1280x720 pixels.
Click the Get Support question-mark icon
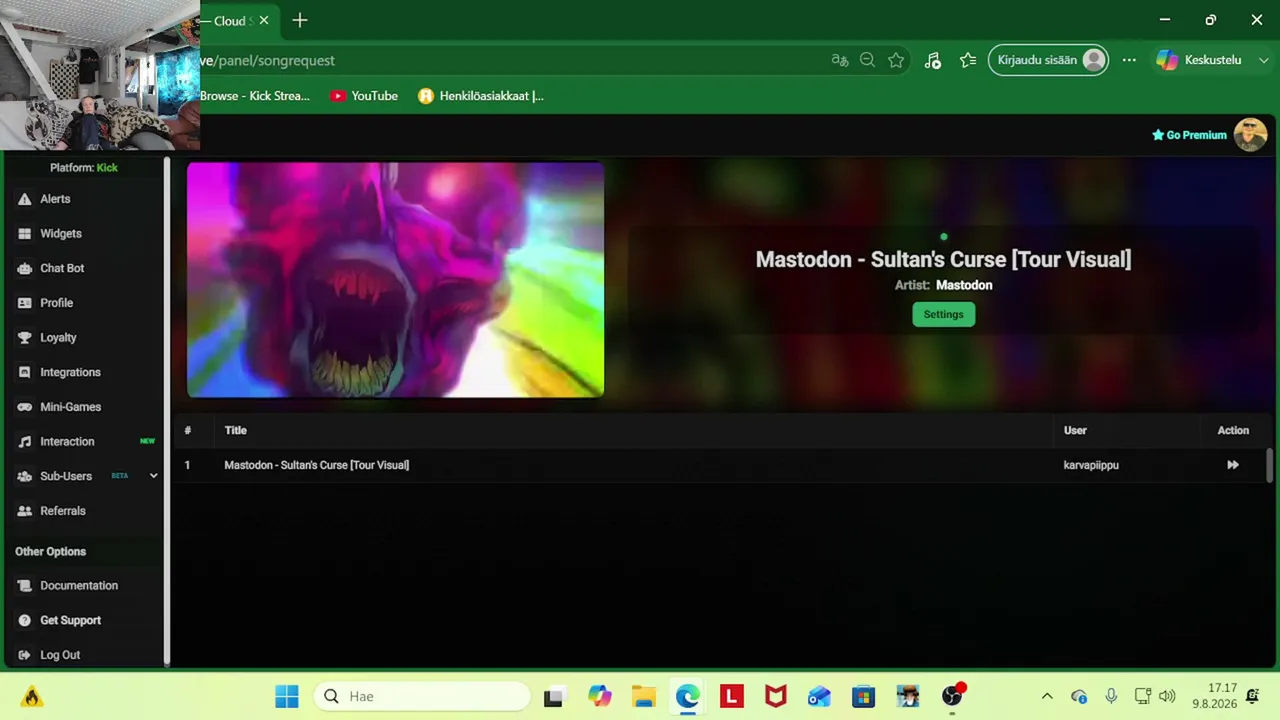[x=25, y=620]
